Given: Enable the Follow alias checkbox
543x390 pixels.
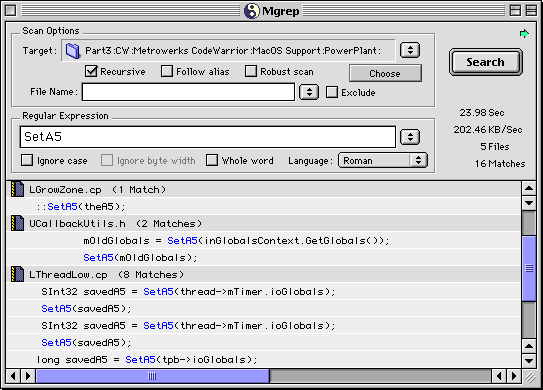Looking at the screenshot, I should 167,71.
